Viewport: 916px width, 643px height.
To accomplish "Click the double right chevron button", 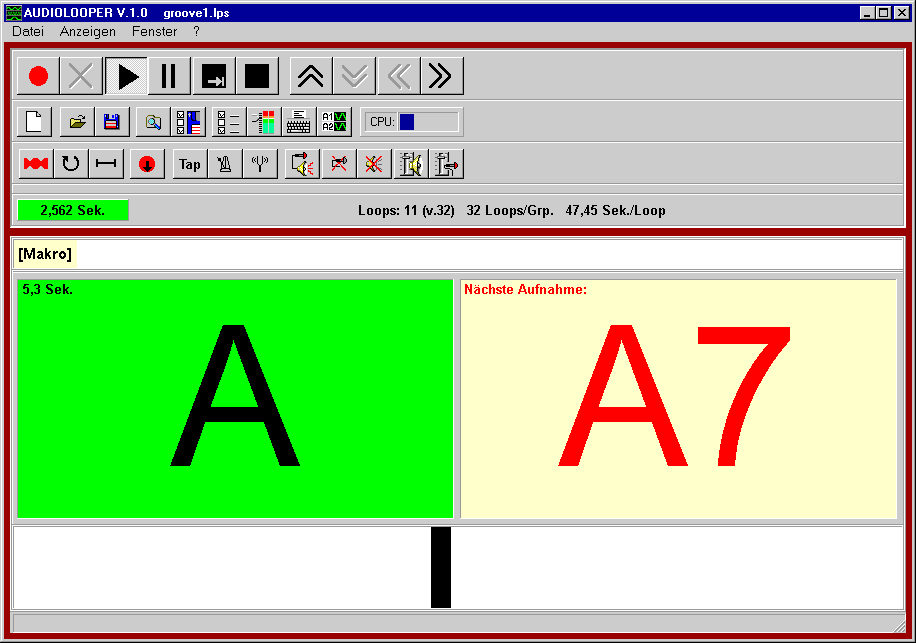I will tap(442, 76).
